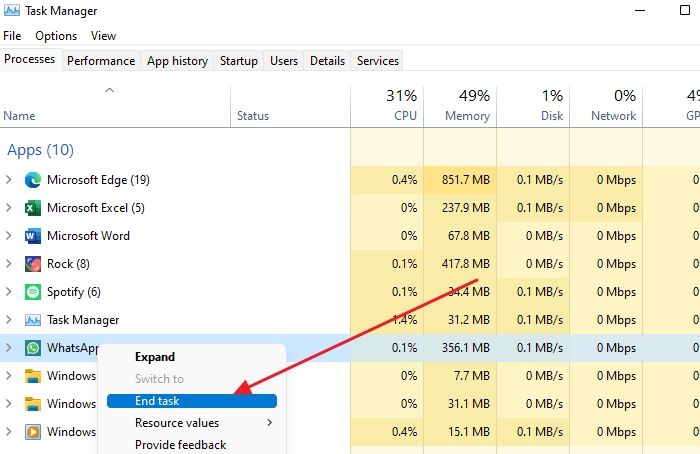Switch to the Services tab
700x454 pixels.
[378, 61]
